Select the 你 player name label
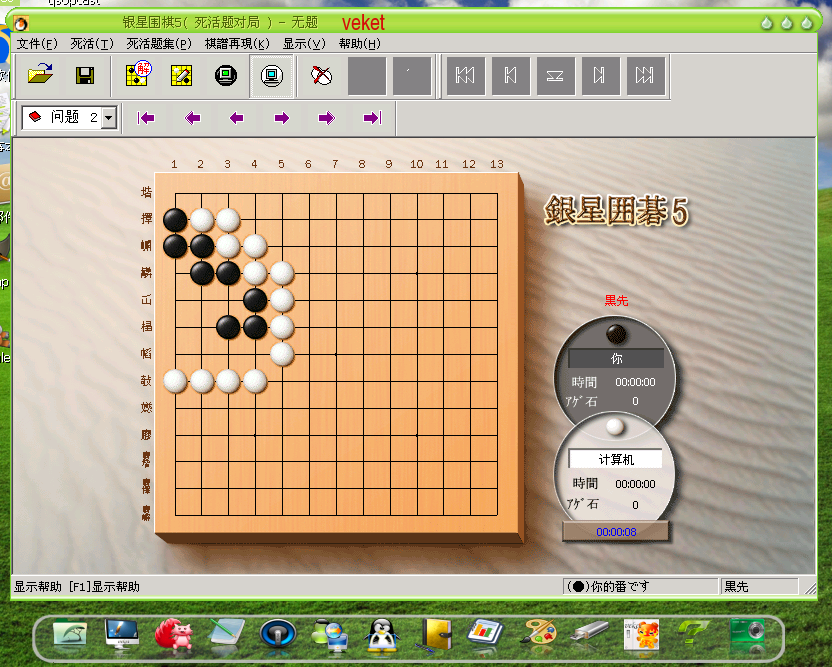832x667 pixels. click(x=616, y=359)
